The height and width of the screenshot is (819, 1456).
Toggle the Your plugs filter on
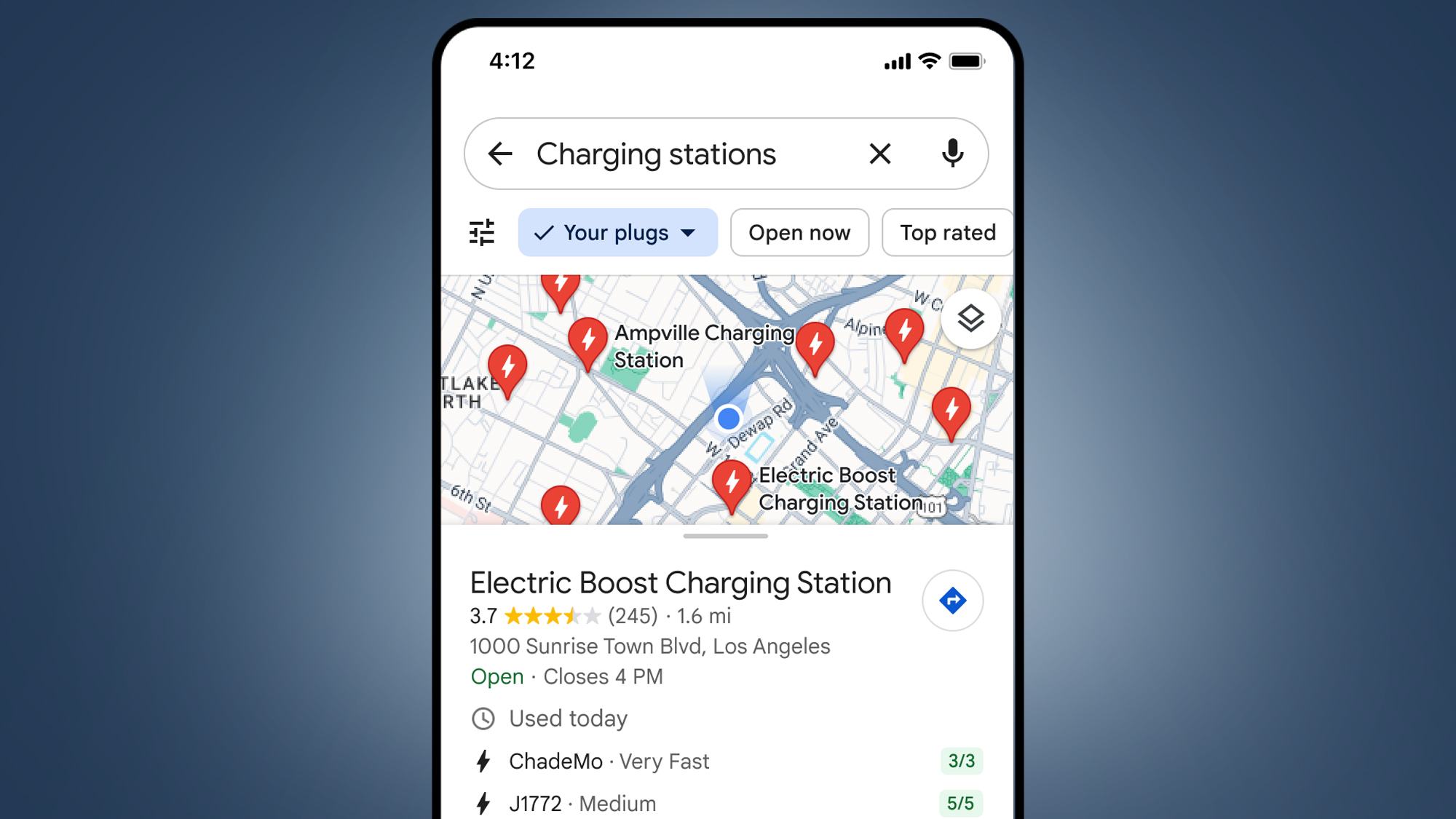tap(617, 232)
